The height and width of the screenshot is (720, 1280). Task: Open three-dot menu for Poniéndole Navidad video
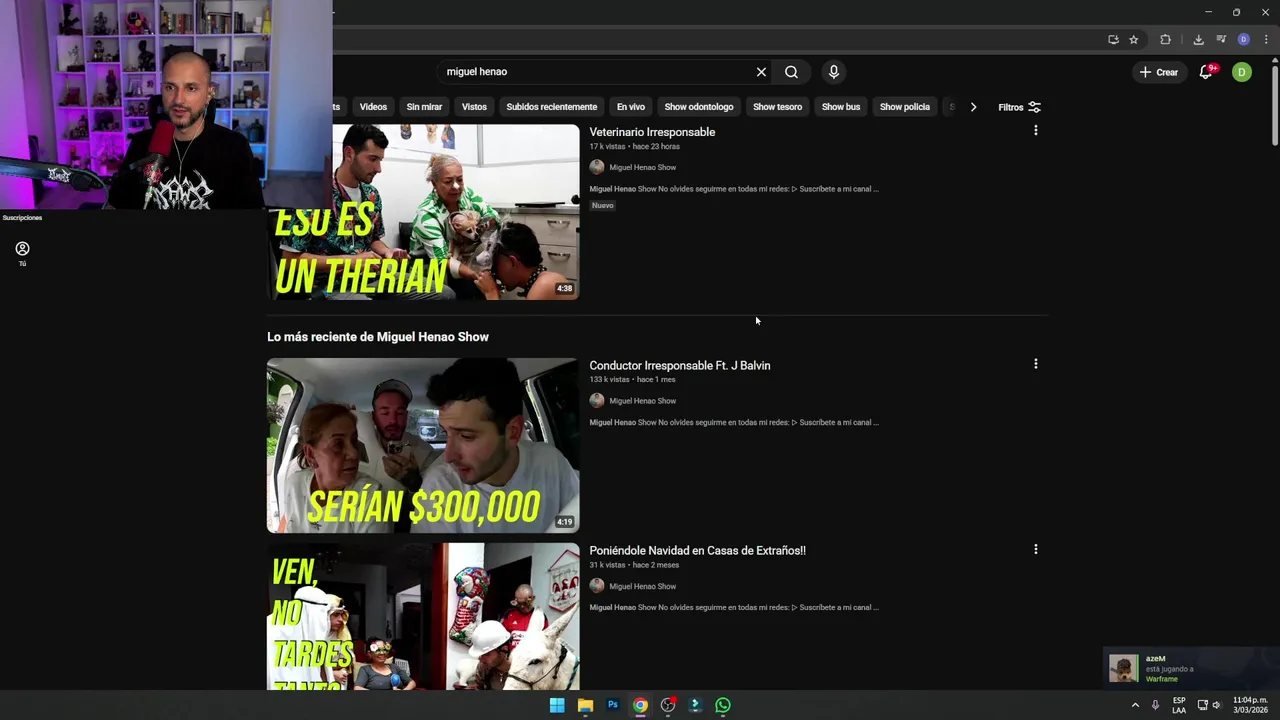click(1035, 549)
